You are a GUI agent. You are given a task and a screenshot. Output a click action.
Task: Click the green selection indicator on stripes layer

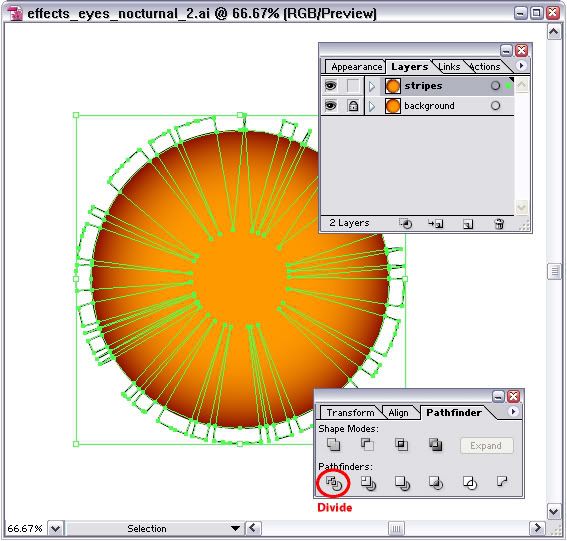(508, 86)
